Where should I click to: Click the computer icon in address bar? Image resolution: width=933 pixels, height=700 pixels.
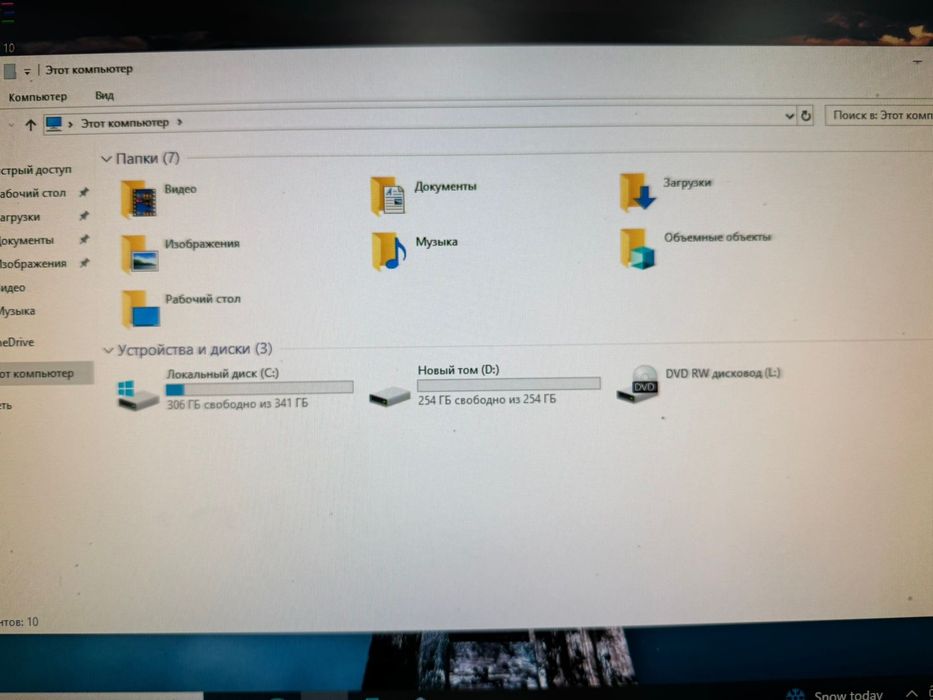point(54,124)
